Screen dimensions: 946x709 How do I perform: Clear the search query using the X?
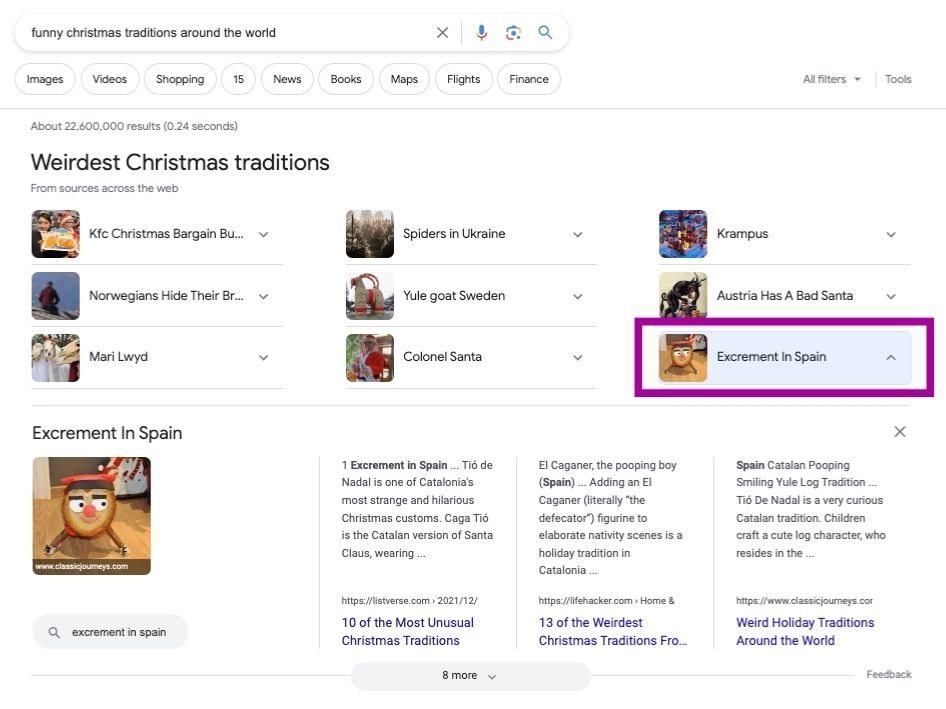[442, 32]
